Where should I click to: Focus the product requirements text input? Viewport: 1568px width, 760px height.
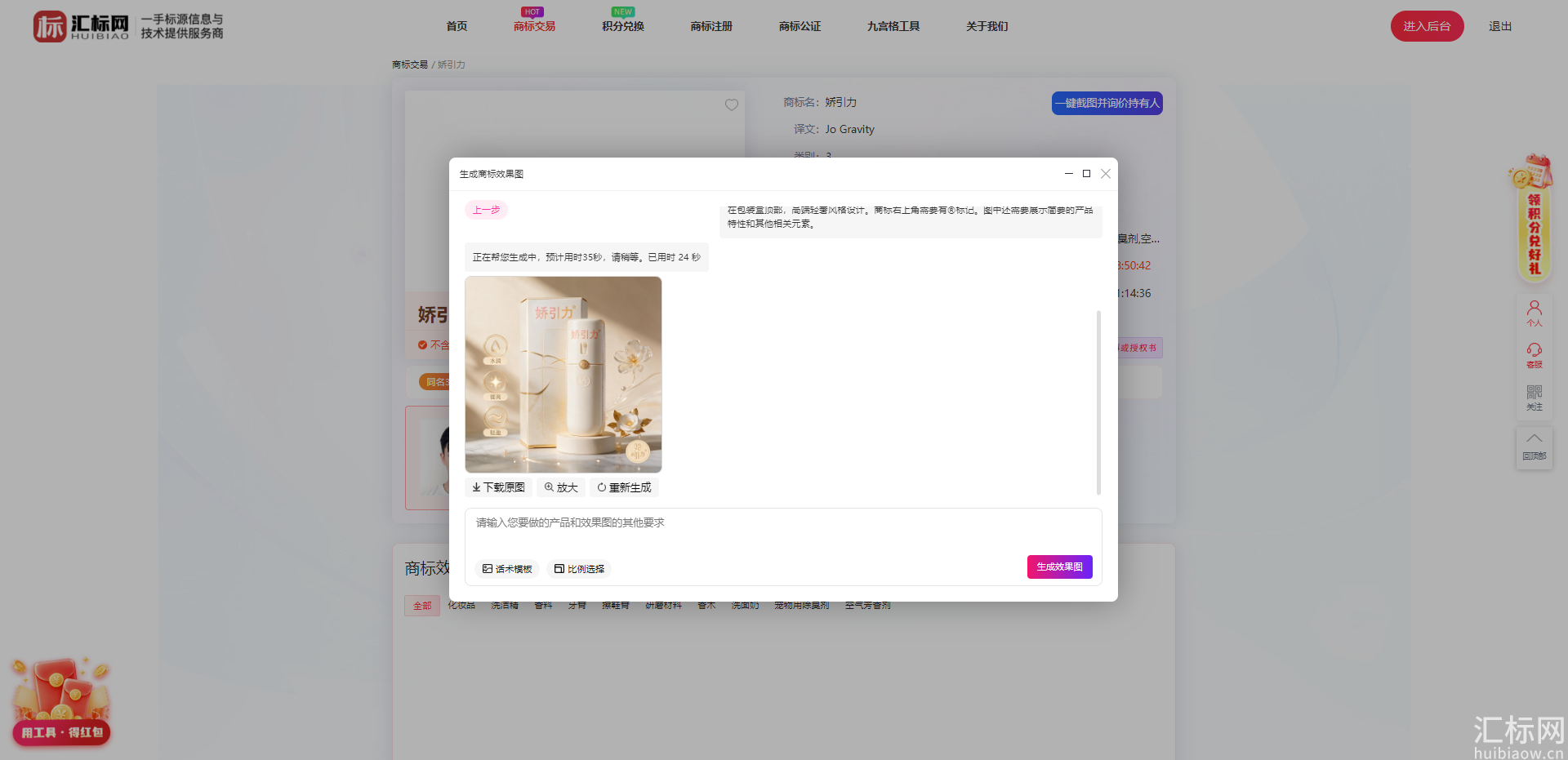click(x=783, y=531)
